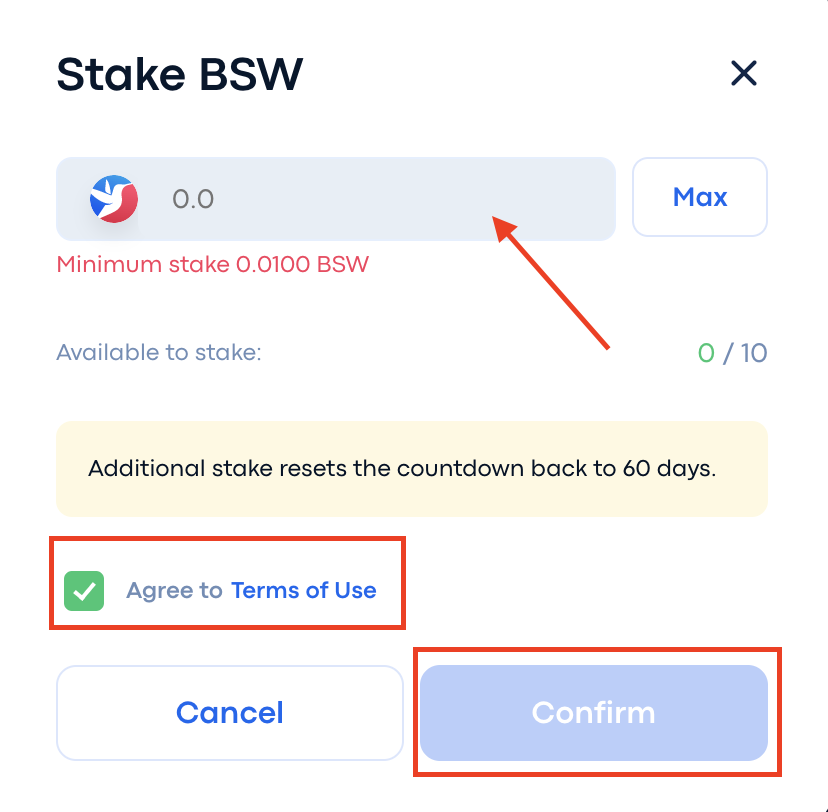Uncheck the Terms of Use agreement checkbox
This screenshot has height=812, width=828.
pyautogui.click(x=84, y=591)
